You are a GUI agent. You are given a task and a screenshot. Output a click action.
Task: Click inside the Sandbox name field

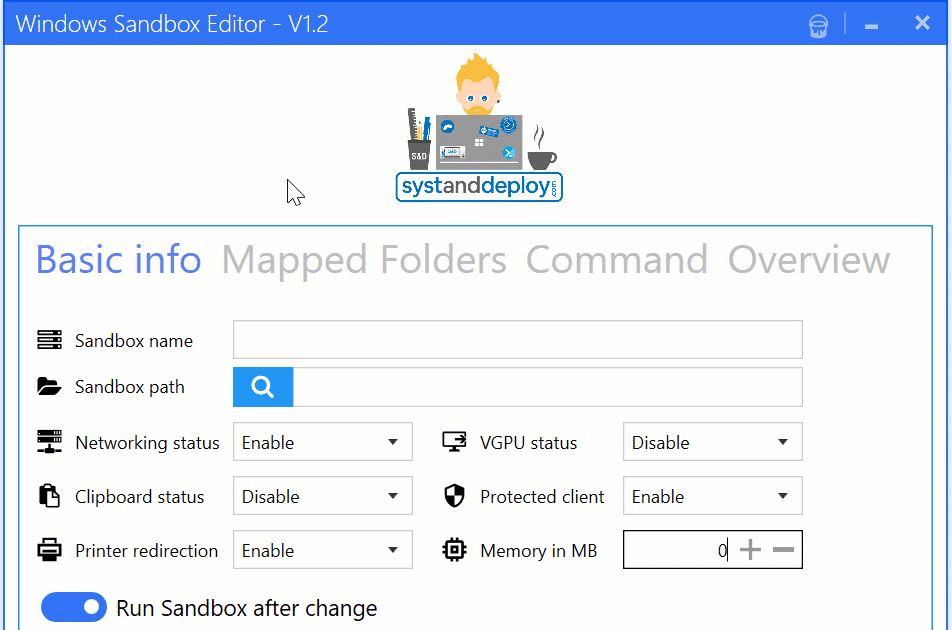[x=516, y=340]
